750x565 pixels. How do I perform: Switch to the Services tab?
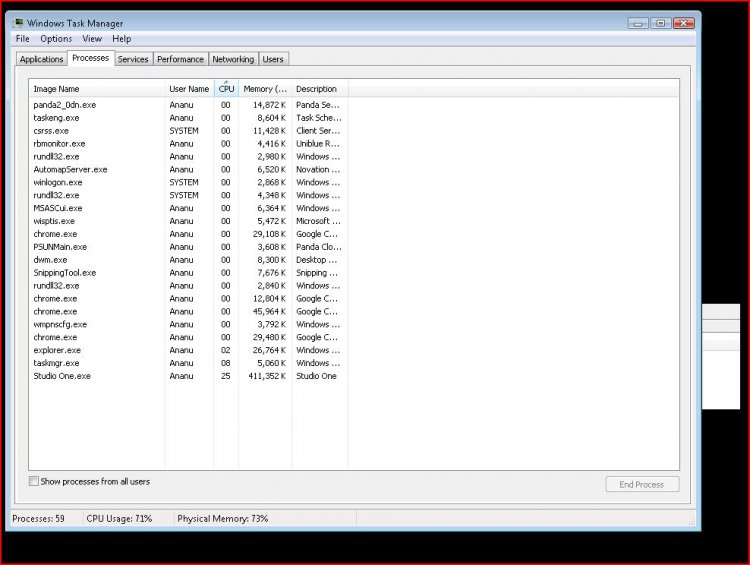(133, 59)
